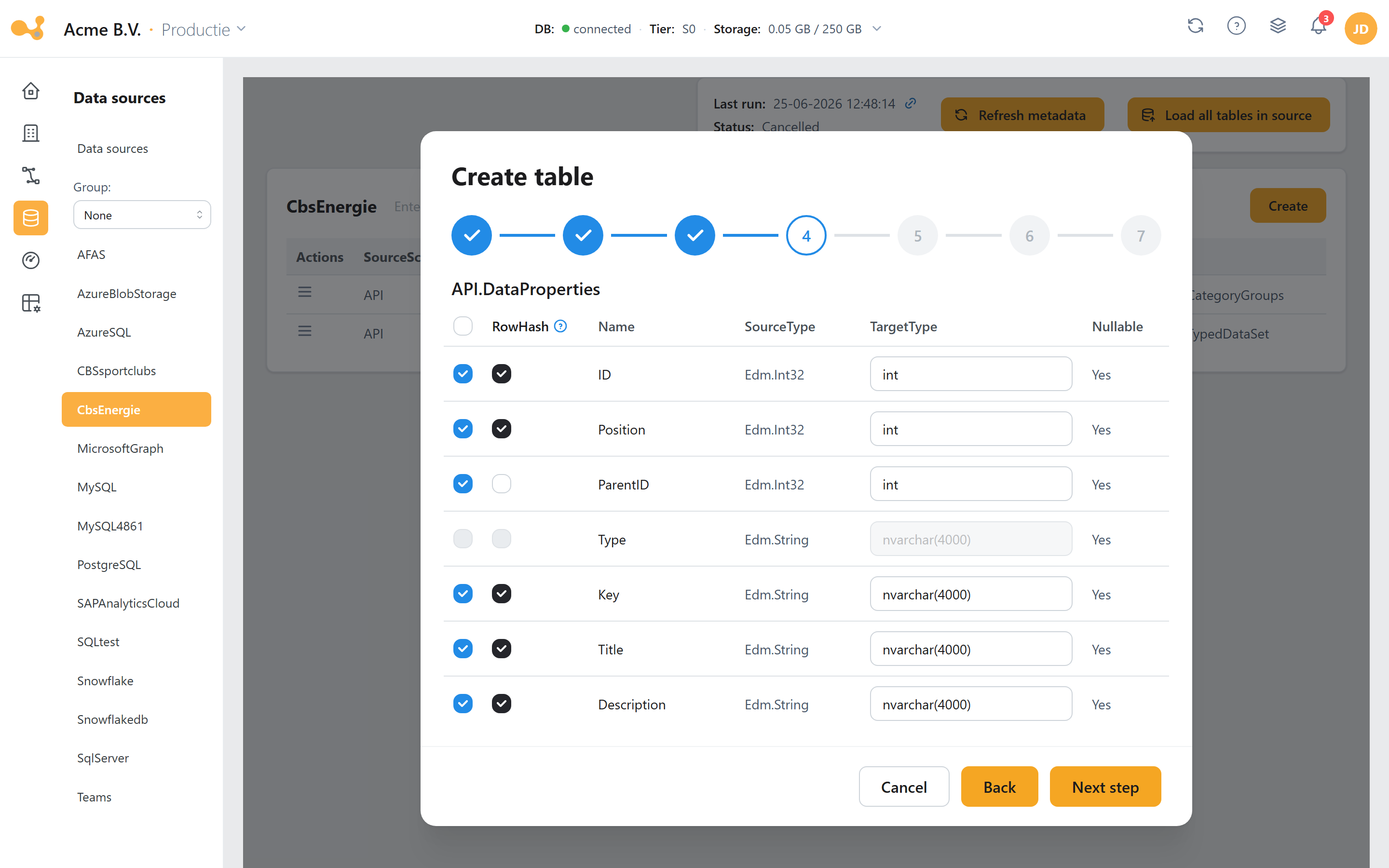Enable RowHash checkbox for ParentID row

501,484
